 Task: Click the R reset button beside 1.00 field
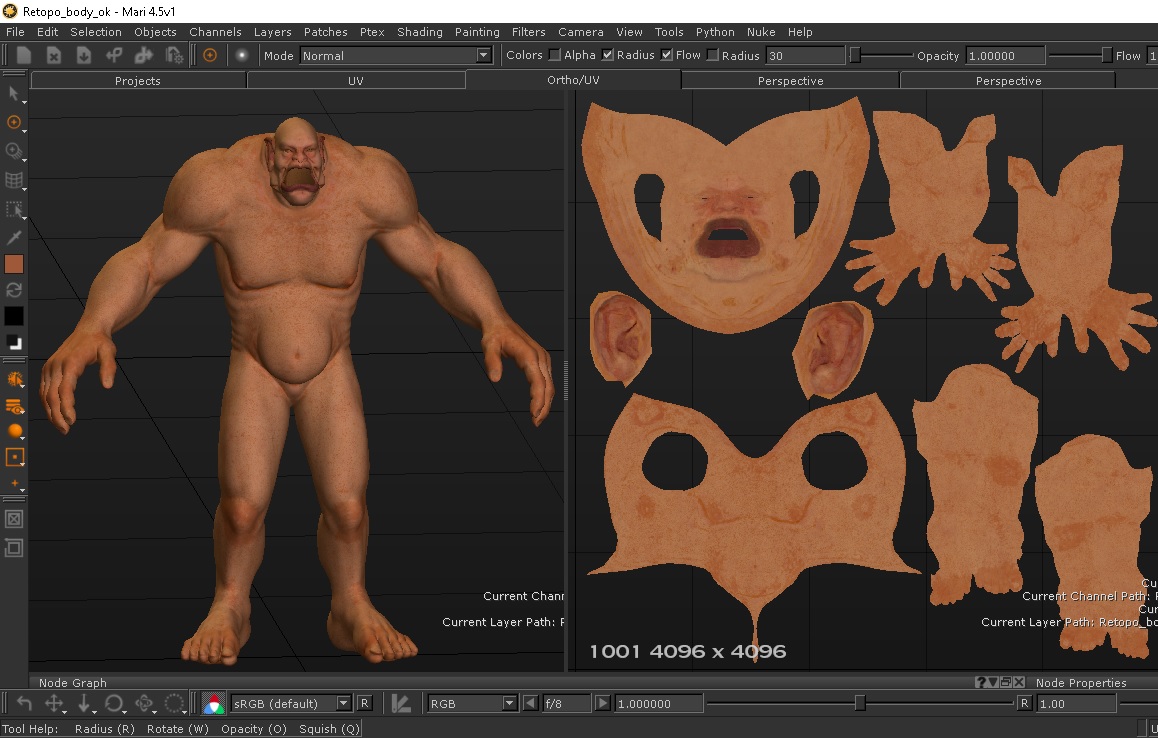point(1024,703)
